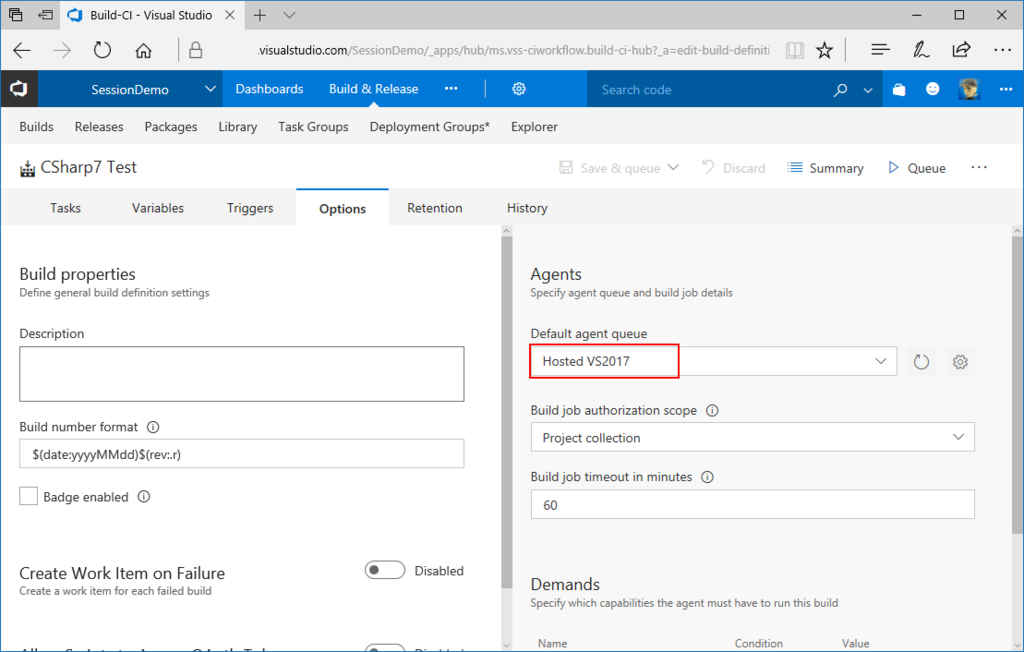
Task: Enable the Badge enabled checkbox
Action: click(x=28, y=497)
